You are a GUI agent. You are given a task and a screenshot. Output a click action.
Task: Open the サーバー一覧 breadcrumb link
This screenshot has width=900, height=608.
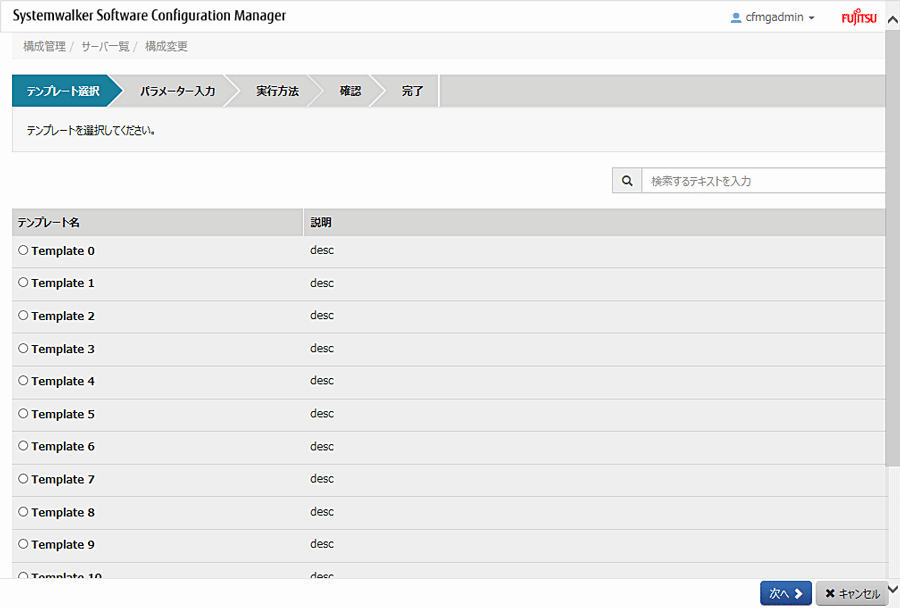pos(105,47)
